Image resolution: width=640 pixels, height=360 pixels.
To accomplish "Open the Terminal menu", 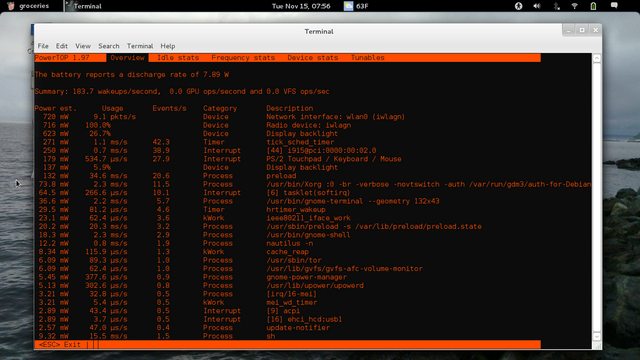I will click(x=140, y=46).
